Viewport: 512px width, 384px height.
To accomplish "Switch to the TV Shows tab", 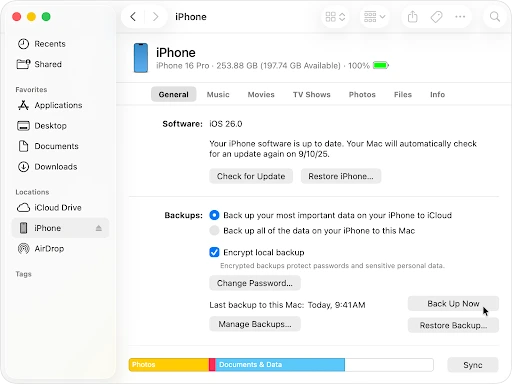I will tap(312, 94).
